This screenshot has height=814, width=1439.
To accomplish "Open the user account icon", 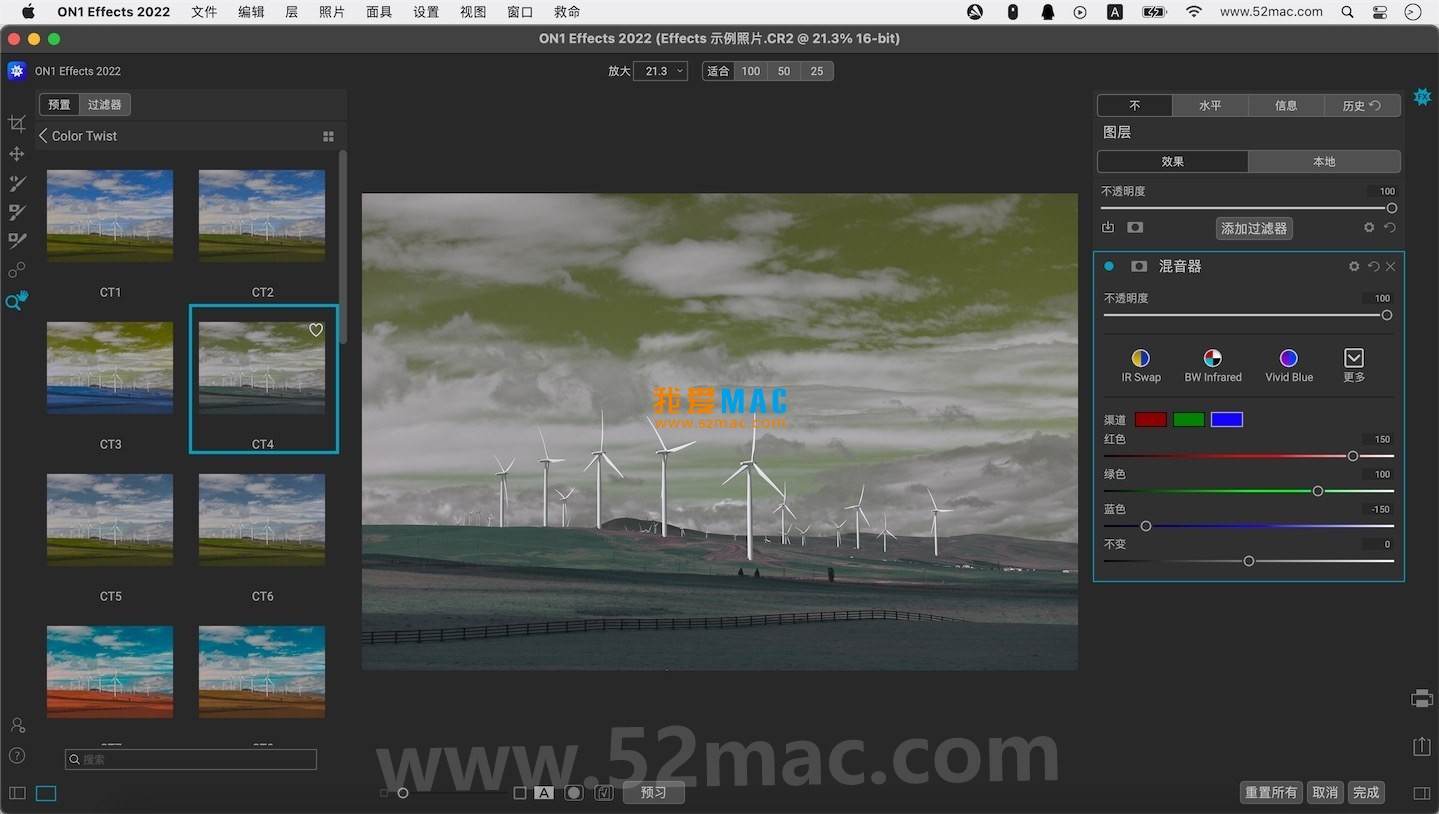I will coord(17,726).
